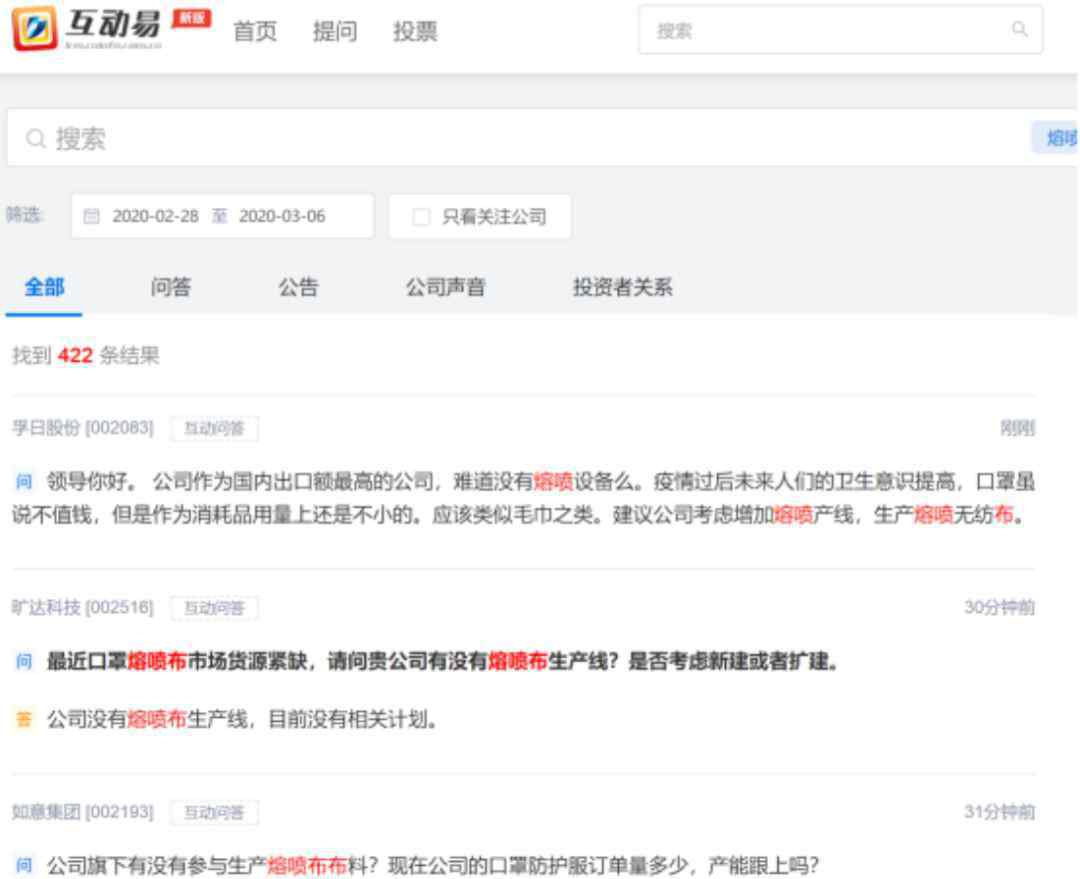Click the 答 icon on the 旷达科技 answer
This screenshot has width=1080, height=879.
point(24,719)
